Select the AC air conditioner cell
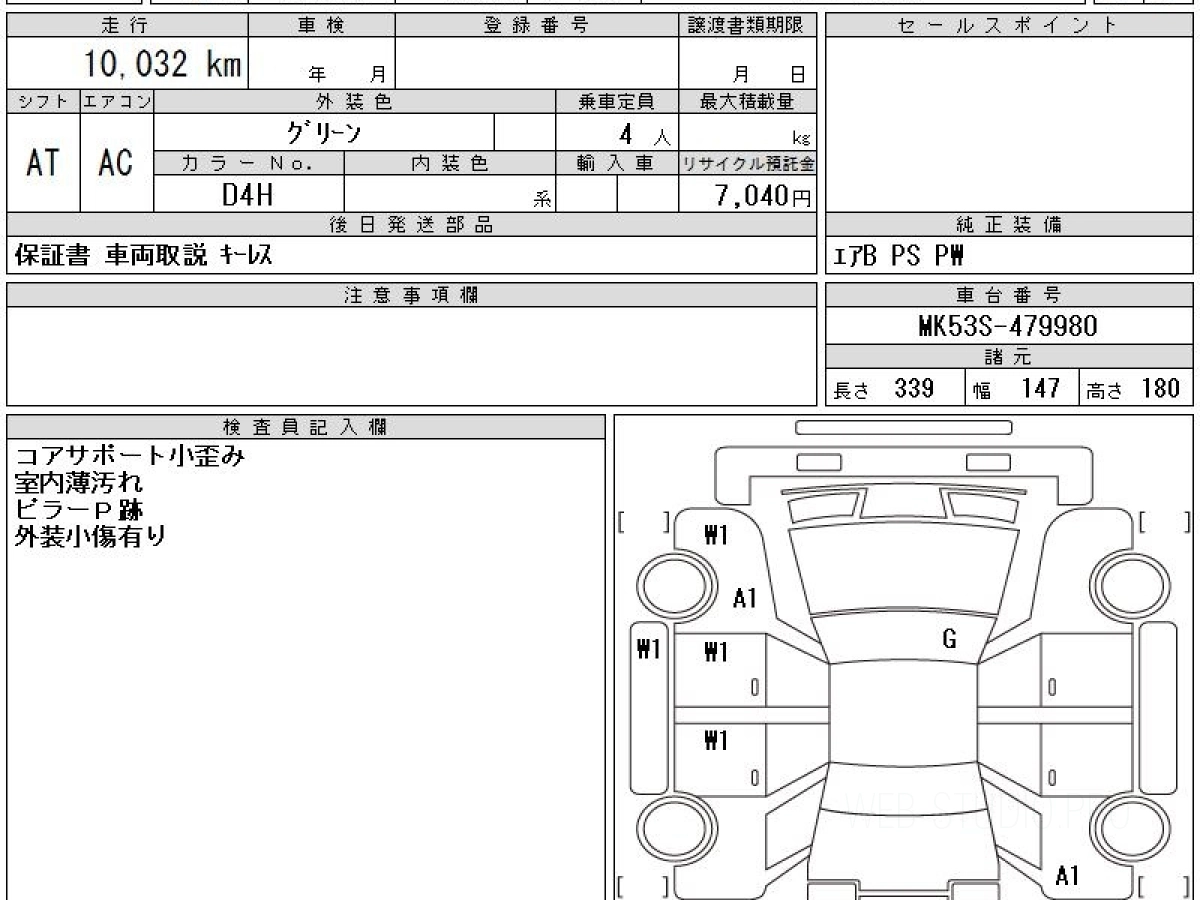This screenshot has height=900, width=1200. click(116, 162)
